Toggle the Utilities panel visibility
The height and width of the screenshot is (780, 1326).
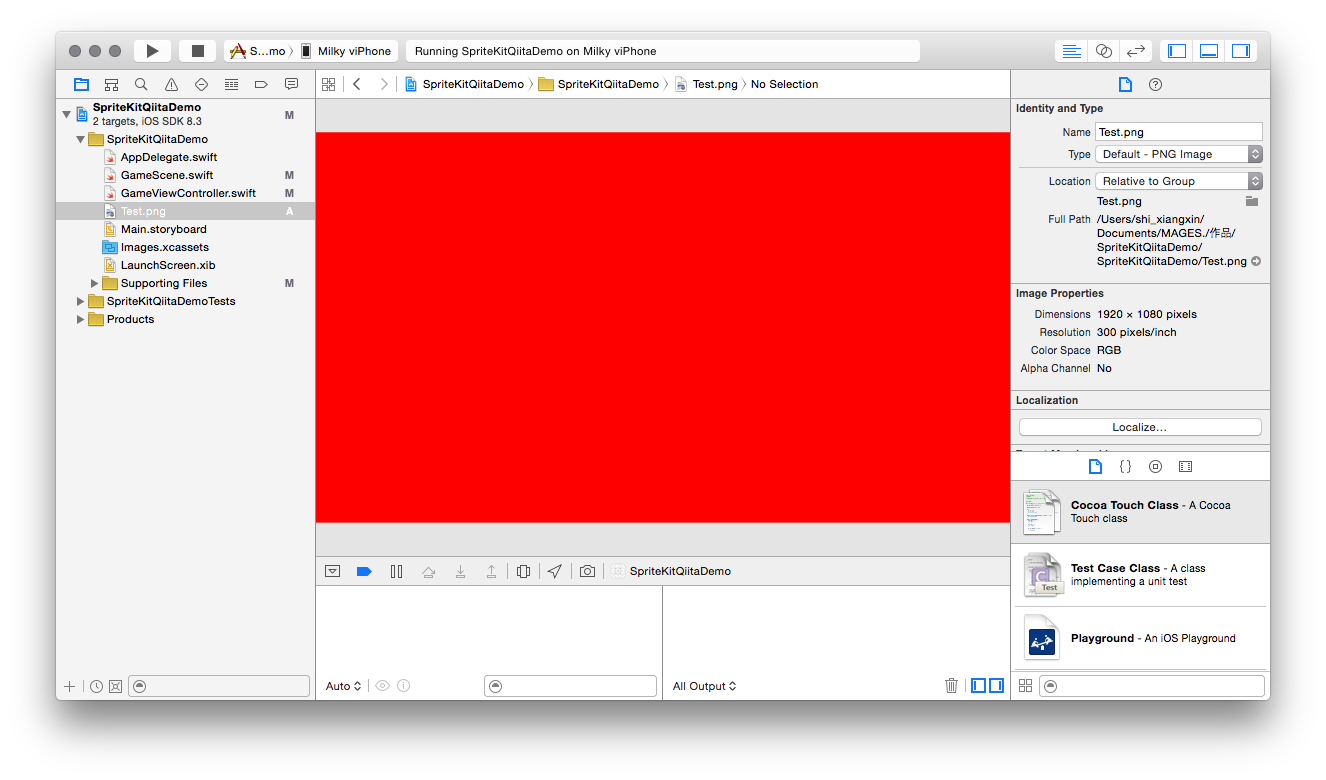click(1241, 51)
